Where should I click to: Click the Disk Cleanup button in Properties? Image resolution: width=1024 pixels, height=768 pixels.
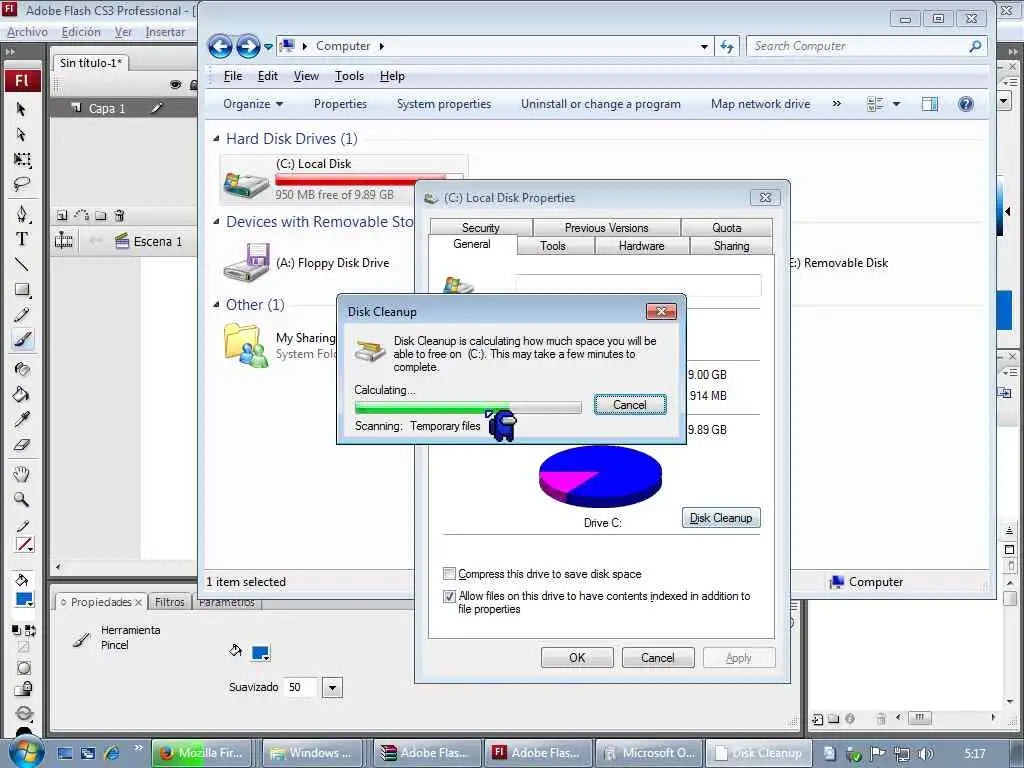click(x=721, y=518)
